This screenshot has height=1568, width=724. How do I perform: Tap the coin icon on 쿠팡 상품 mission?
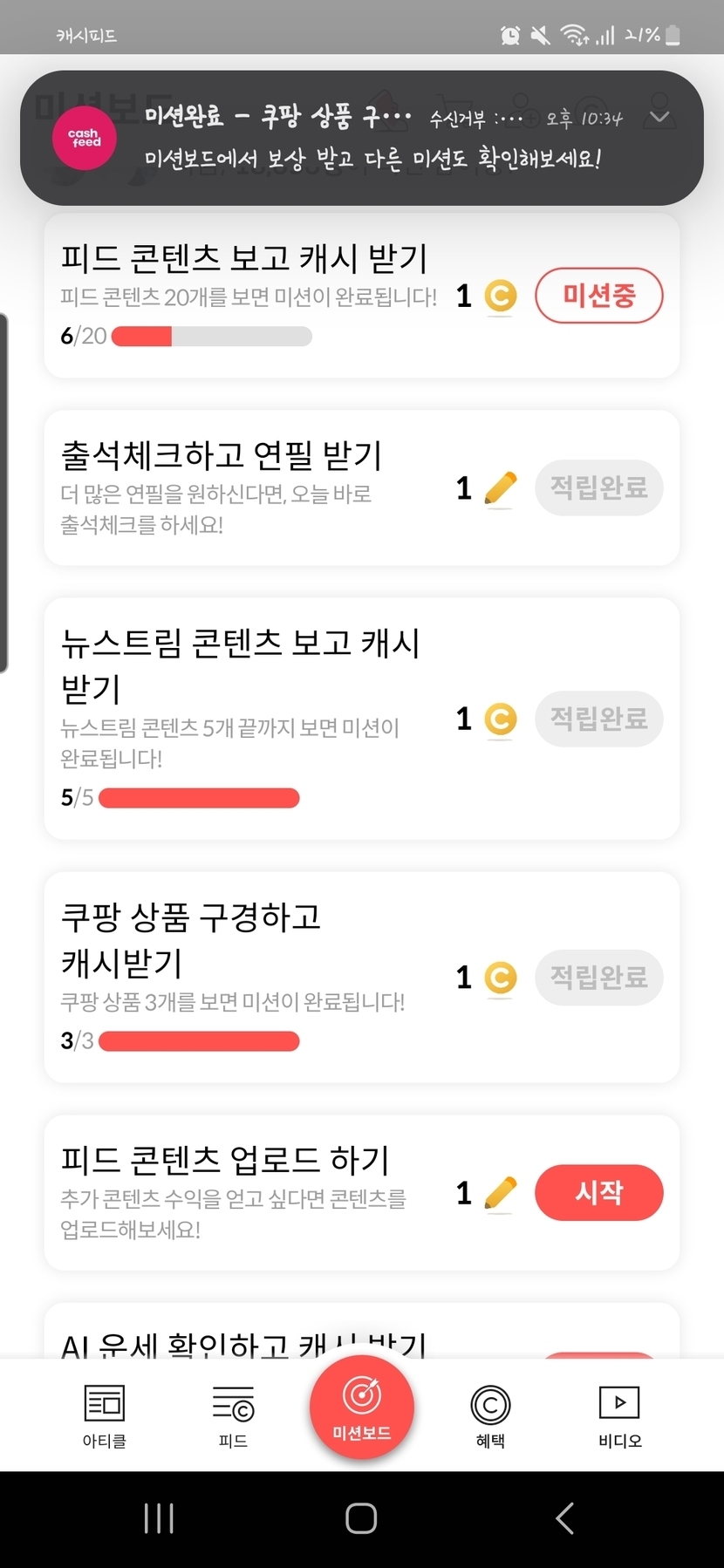click(x=500, y=978)
